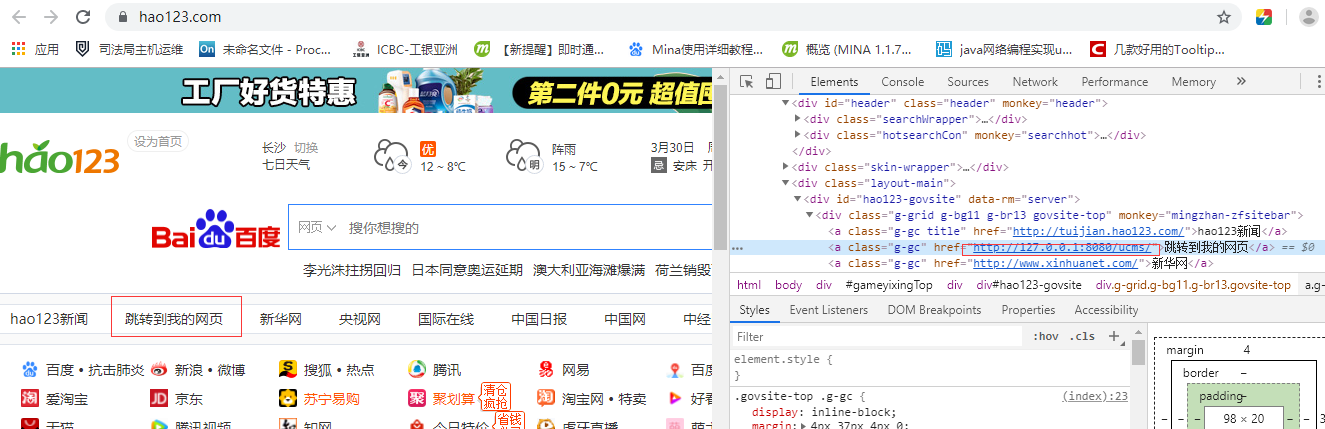This screenshot has width=1325, height=429.
Task: Open the colorful extension icon in toolbar
Action: (x=1264, y=17)
